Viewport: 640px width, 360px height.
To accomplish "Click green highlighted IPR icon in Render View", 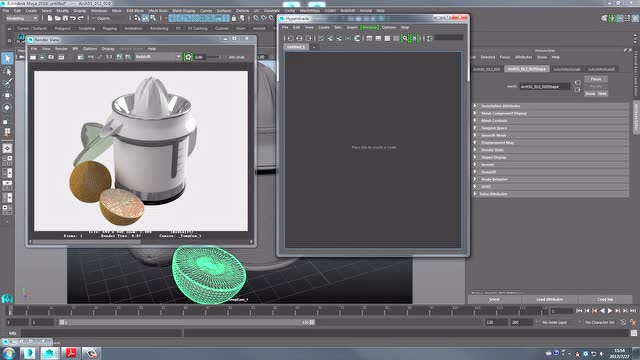I will (x=188, y=57).
